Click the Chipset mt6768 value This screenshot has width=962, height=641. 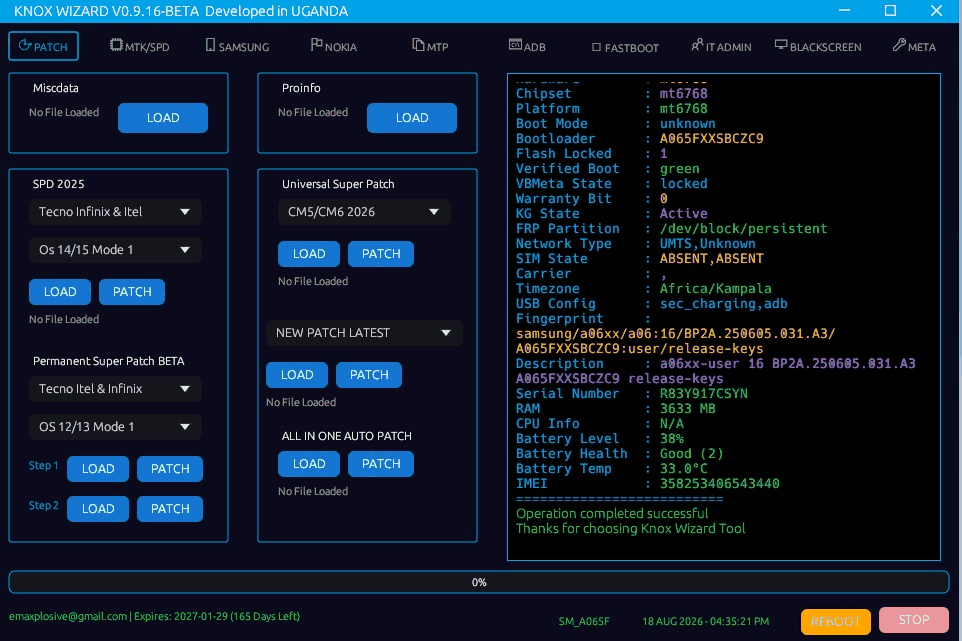click(683, 94)
